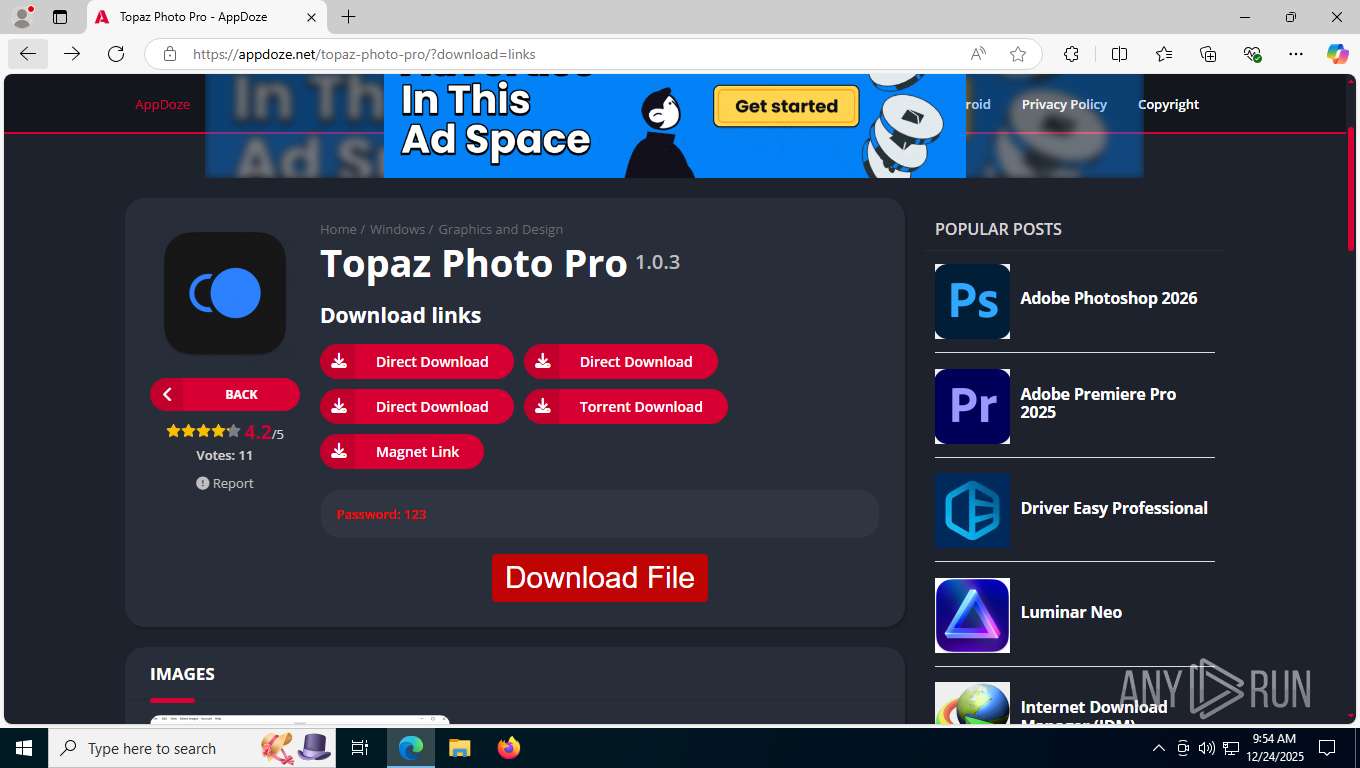The height and width of the screenshot is (768, 1360).
Task: Click the Torrent Download button
Action: tap(626, 406)
